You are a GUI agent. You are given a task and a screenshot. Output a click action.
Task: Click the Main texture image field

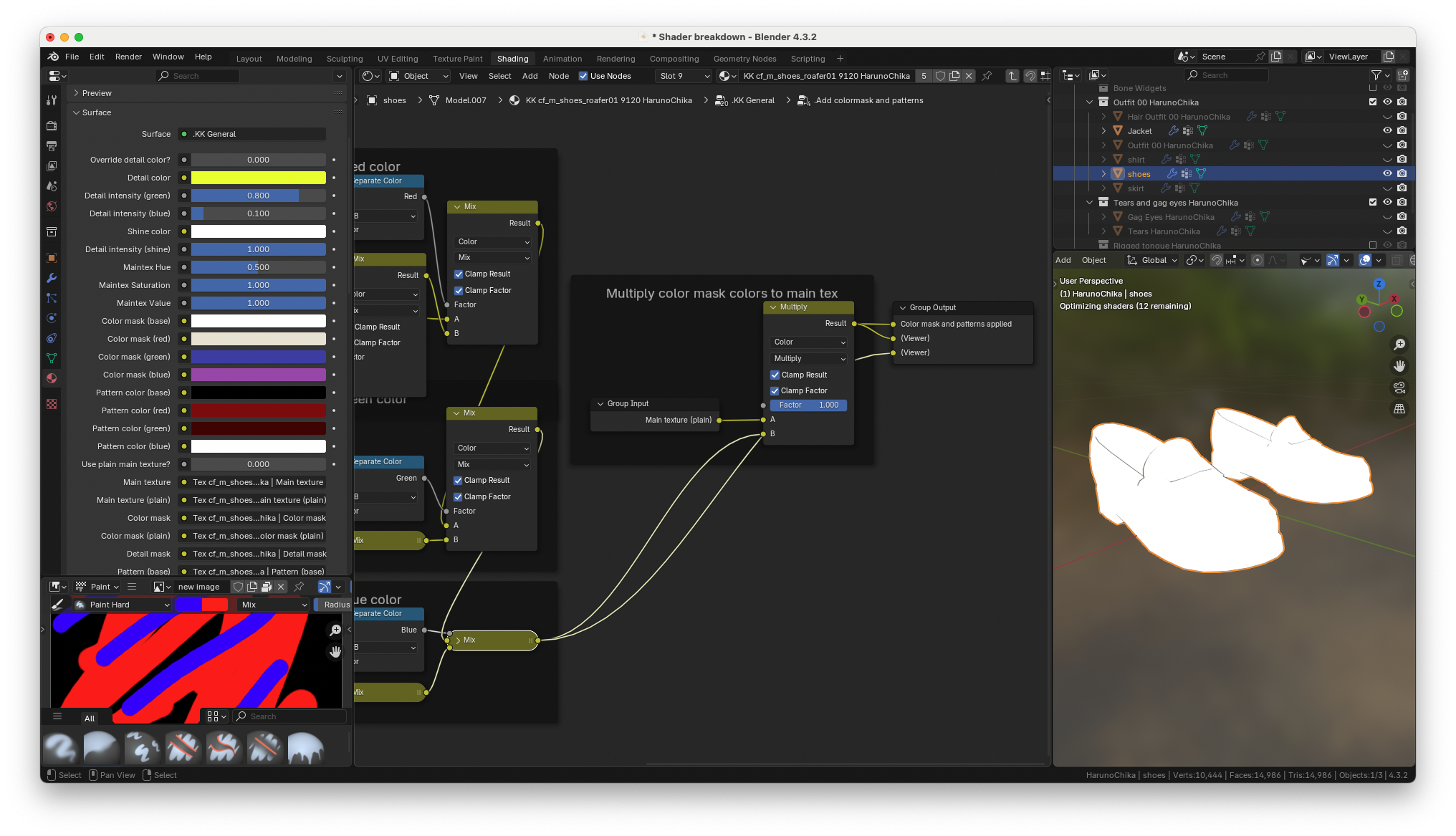(x=257, y=482)
